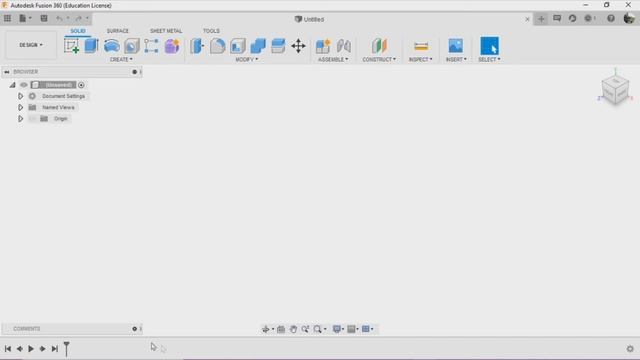Select the Press Pull tool
This screenshot has height=360, width=640.
[x=197, y=46]
